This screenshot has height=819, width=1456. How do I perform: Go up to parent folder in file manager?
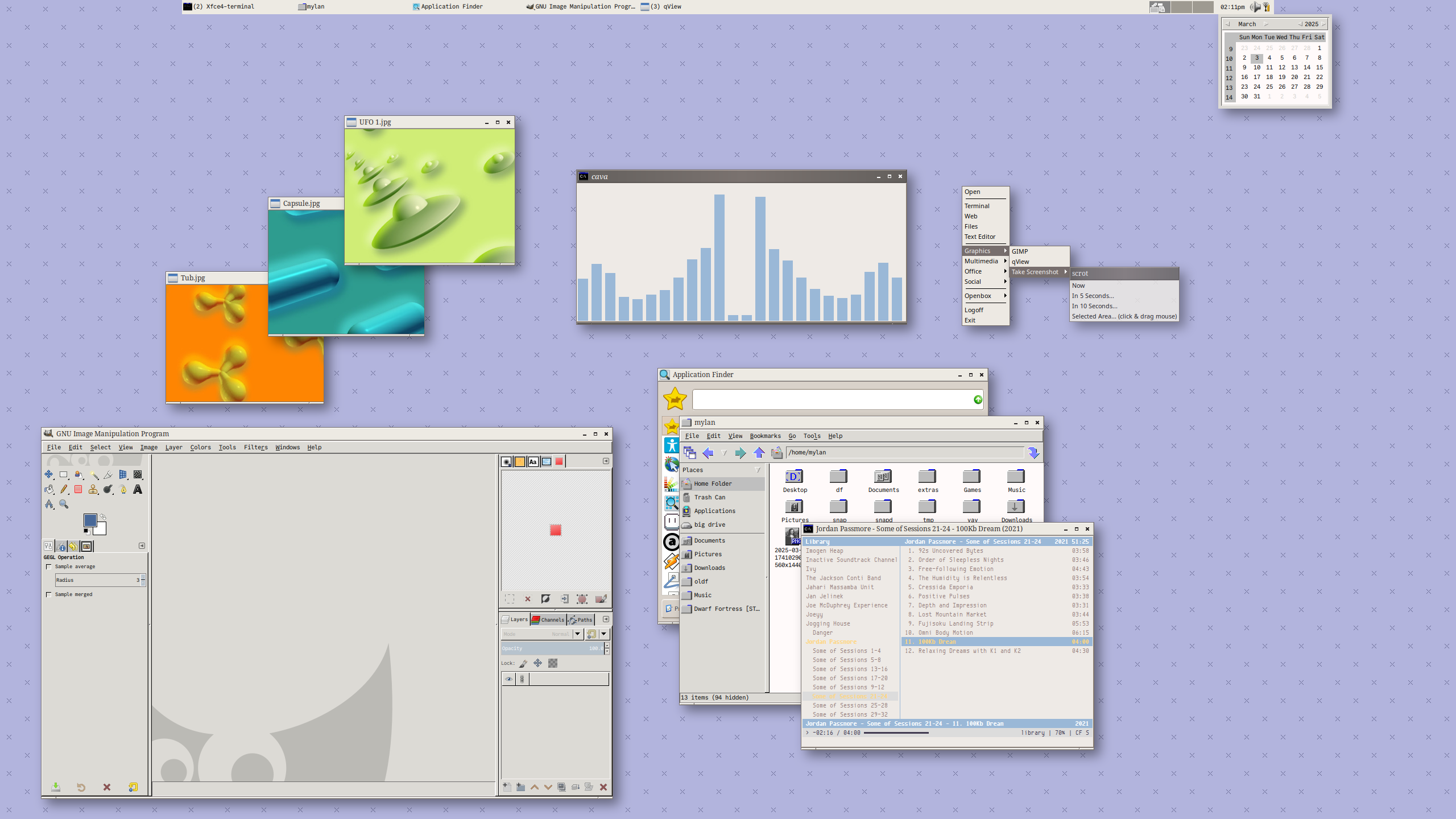pyautogui.click(x=759, y=453)
